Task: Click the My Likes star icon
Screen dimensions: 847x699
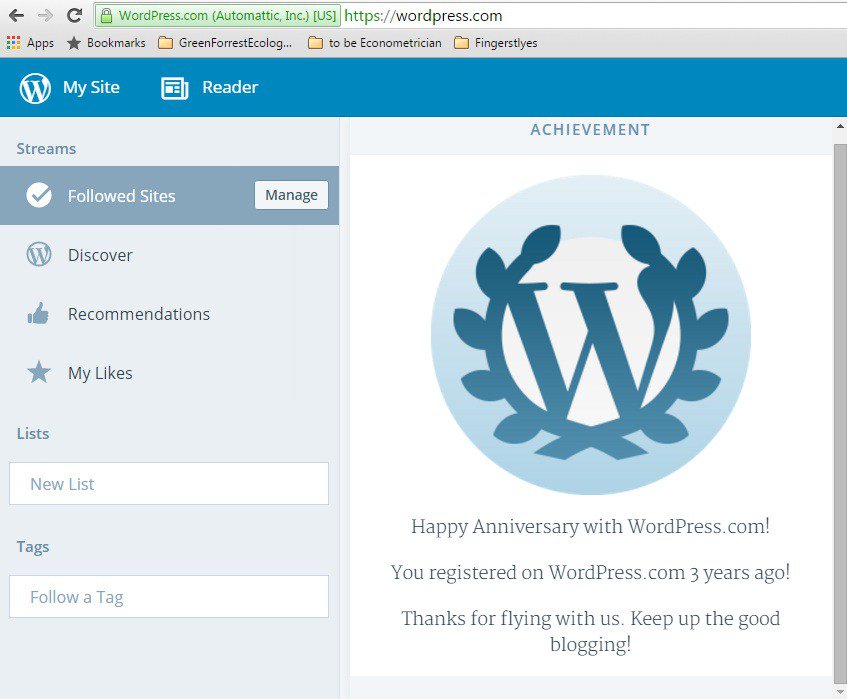Action: tap(39, 372)
